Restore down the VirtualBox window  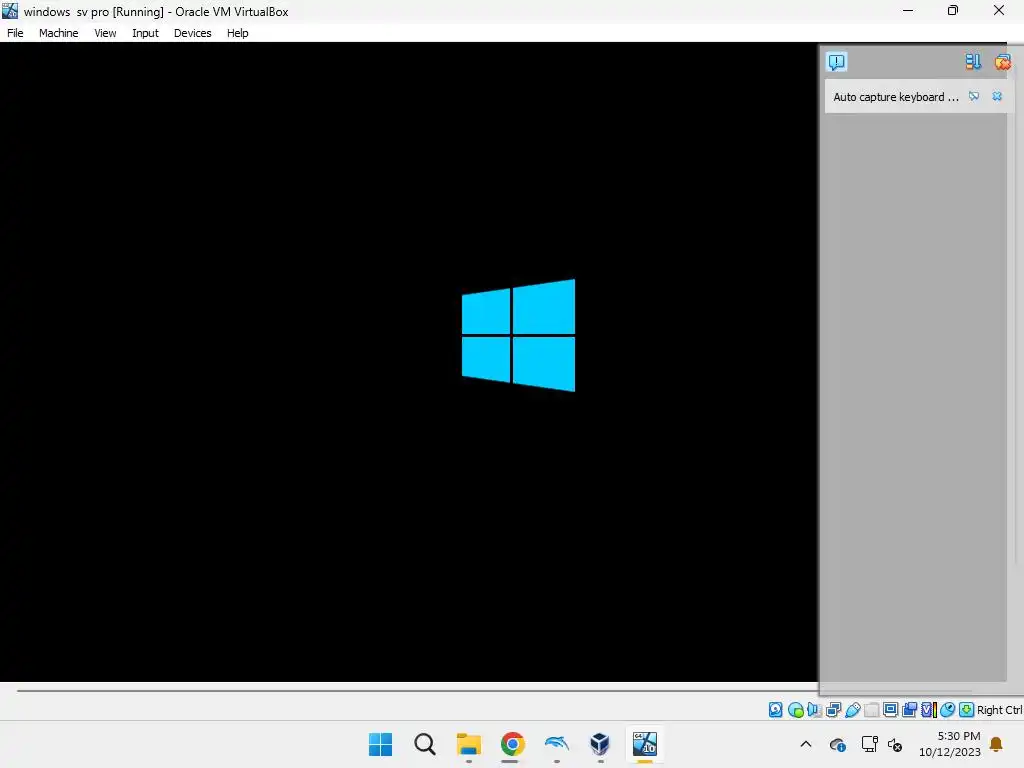click(x=953, y=10)
